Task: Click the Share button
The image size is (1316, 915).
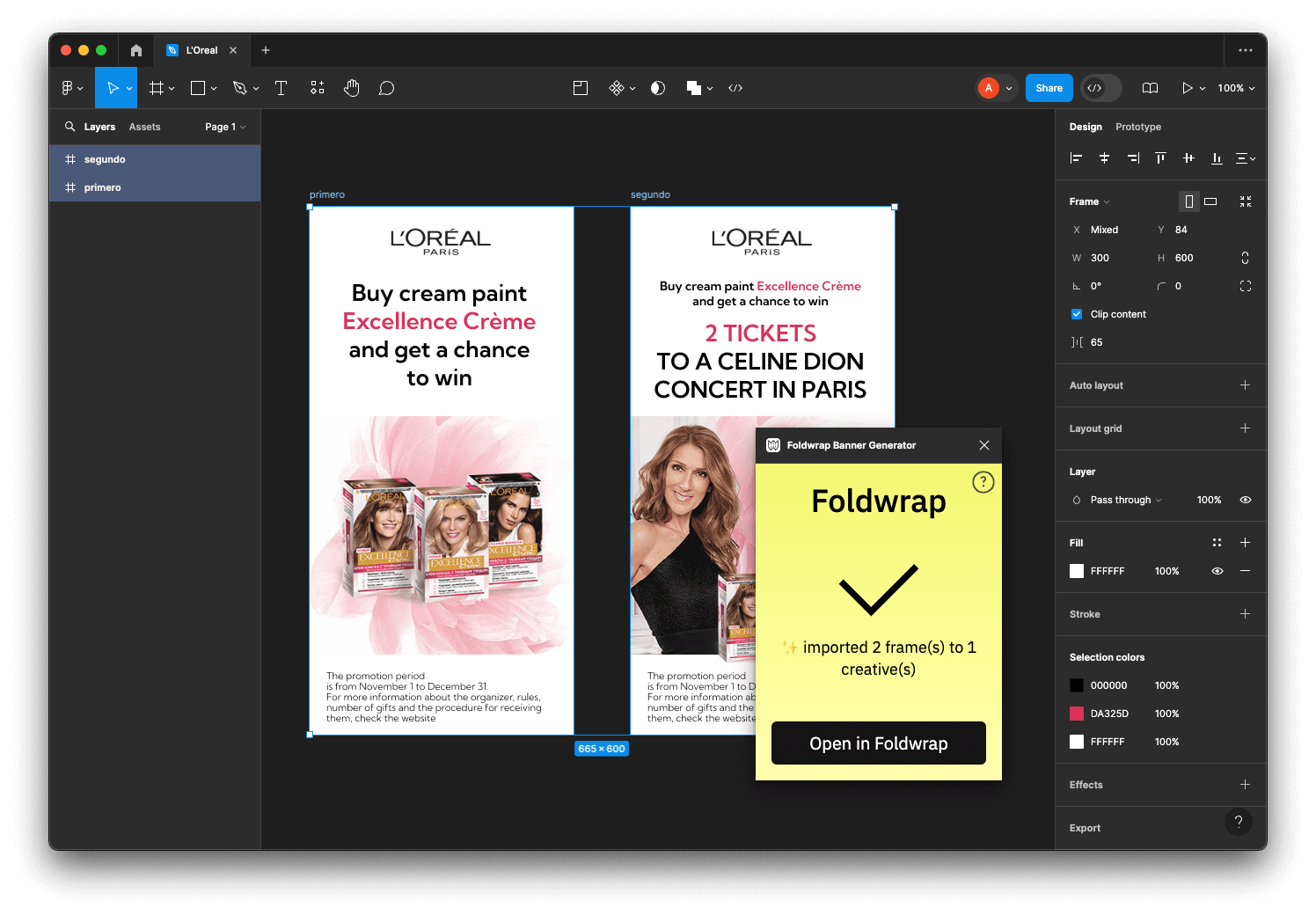Action: (1049, 88)
